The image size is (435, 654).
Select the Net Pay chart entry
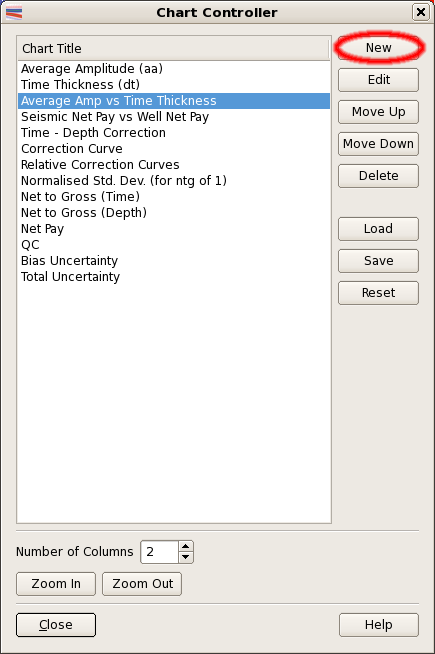point(174,229)
